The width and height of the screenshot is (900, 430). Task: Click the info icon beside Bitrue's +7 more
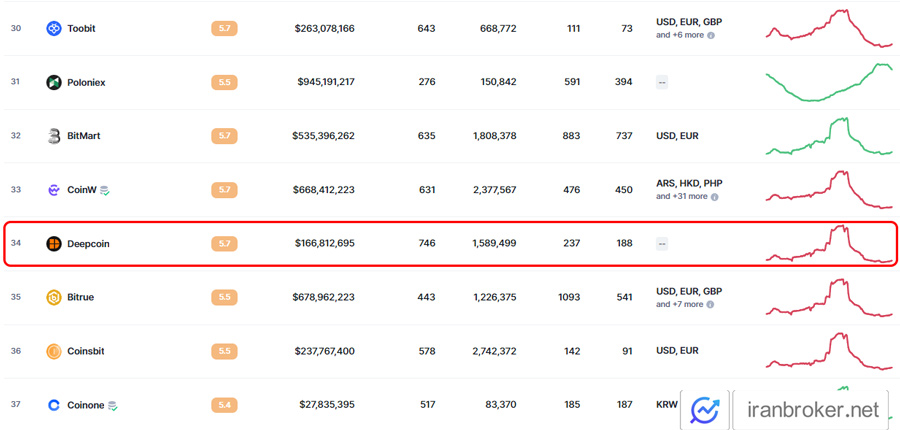(711, 304)
